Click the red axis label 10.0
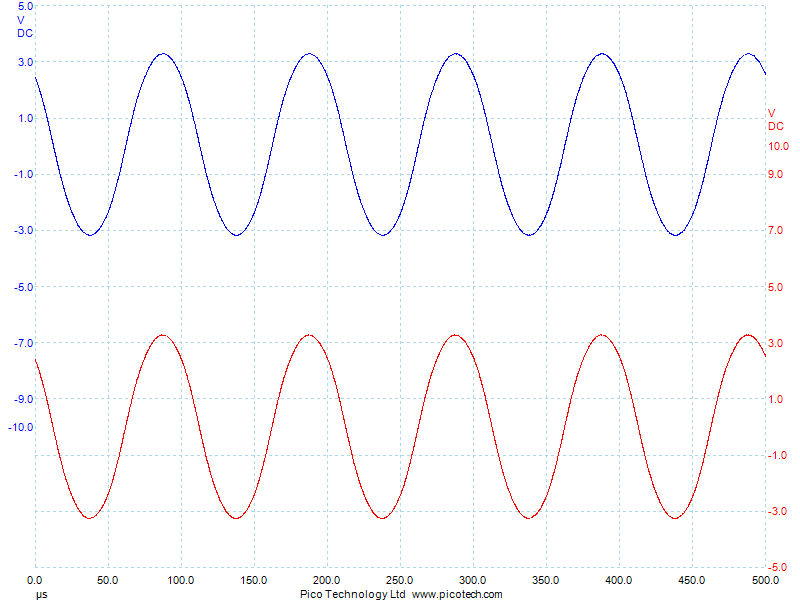 coord(778,146)
